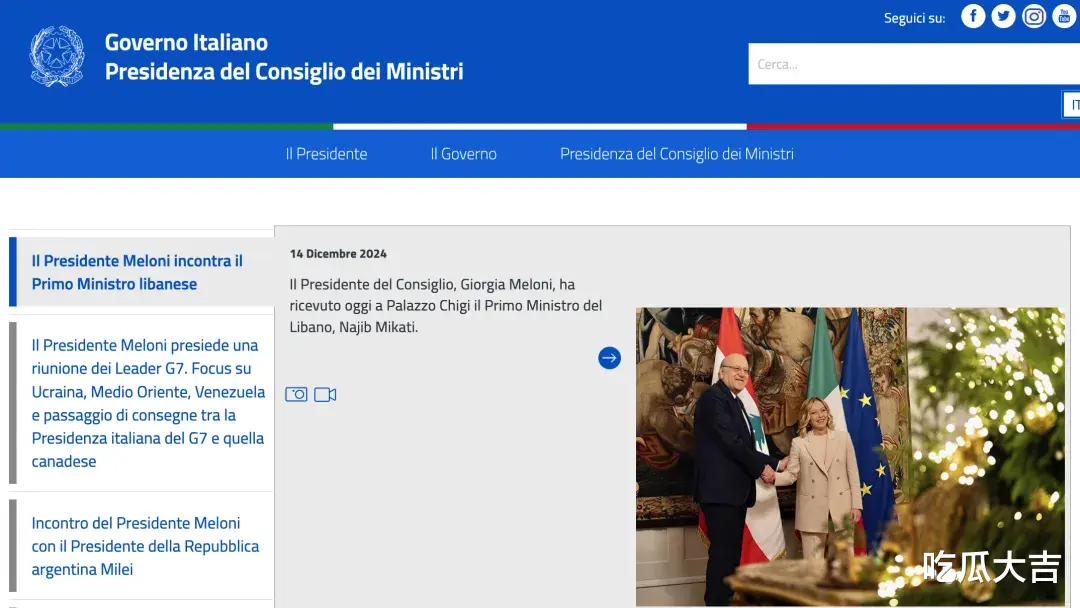1080x608 pixels.
Task: Open the government's Facebook page
Action: coord(973,17)
